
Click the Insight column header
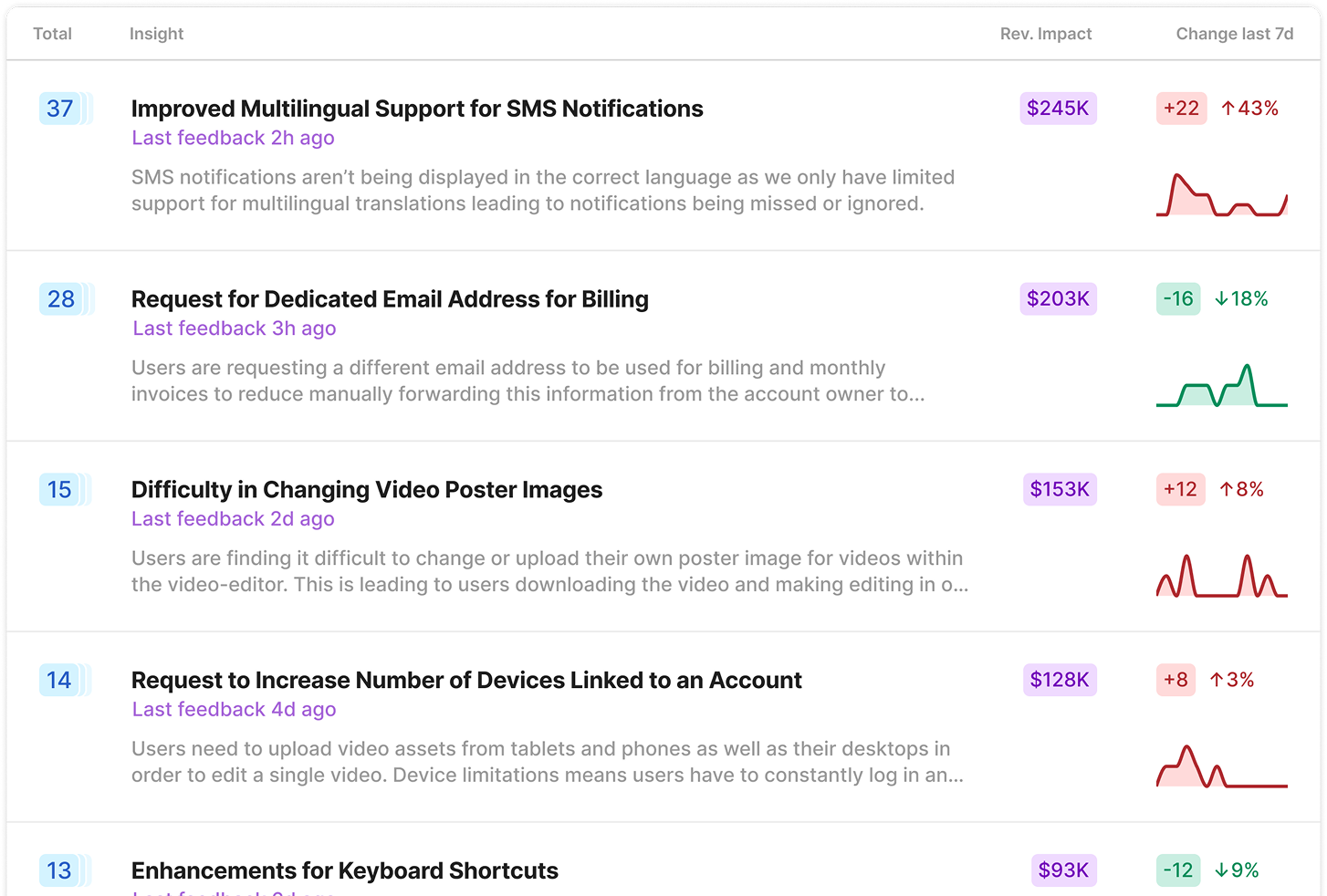(156, 34)
